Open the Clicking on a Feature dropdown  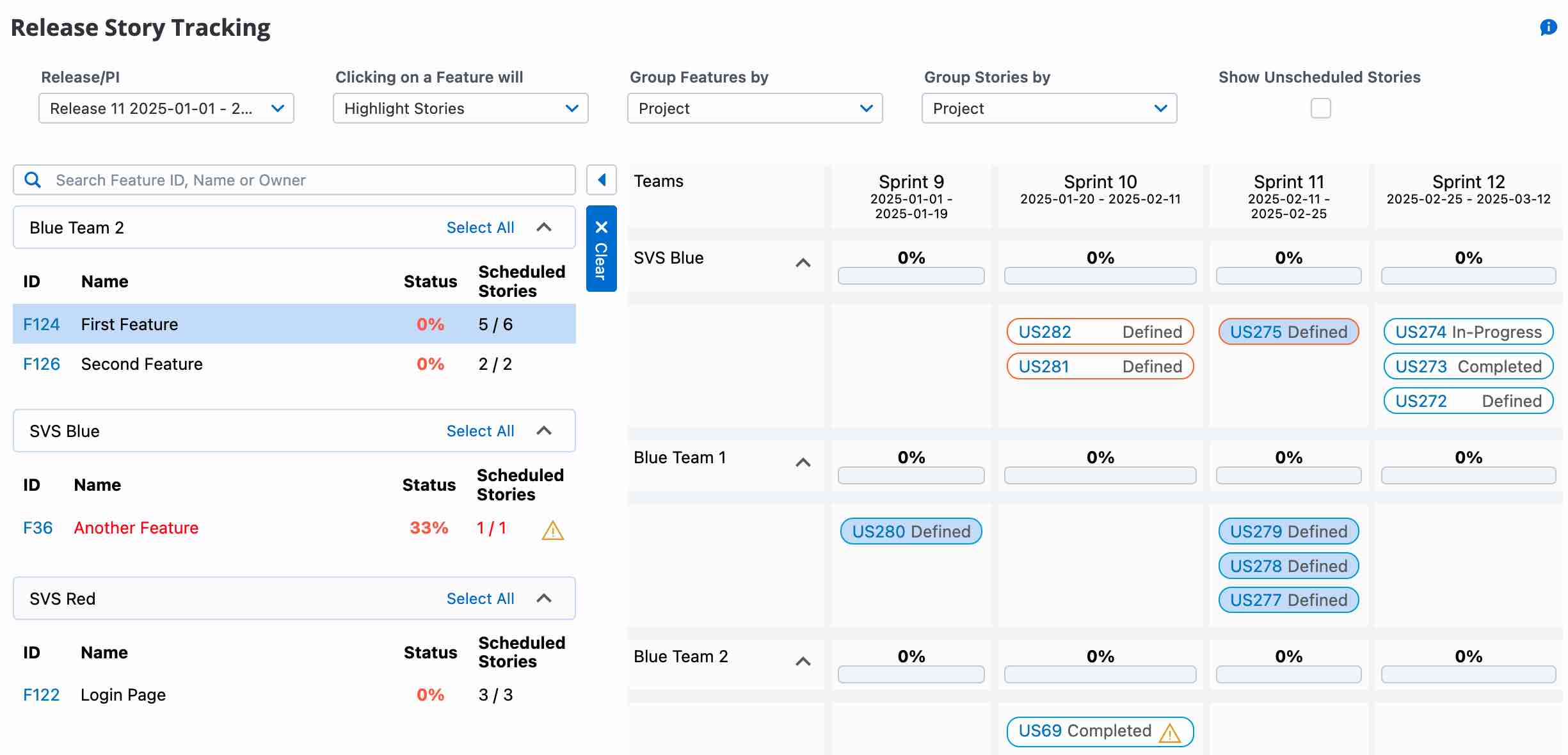(x=461, y=108)
